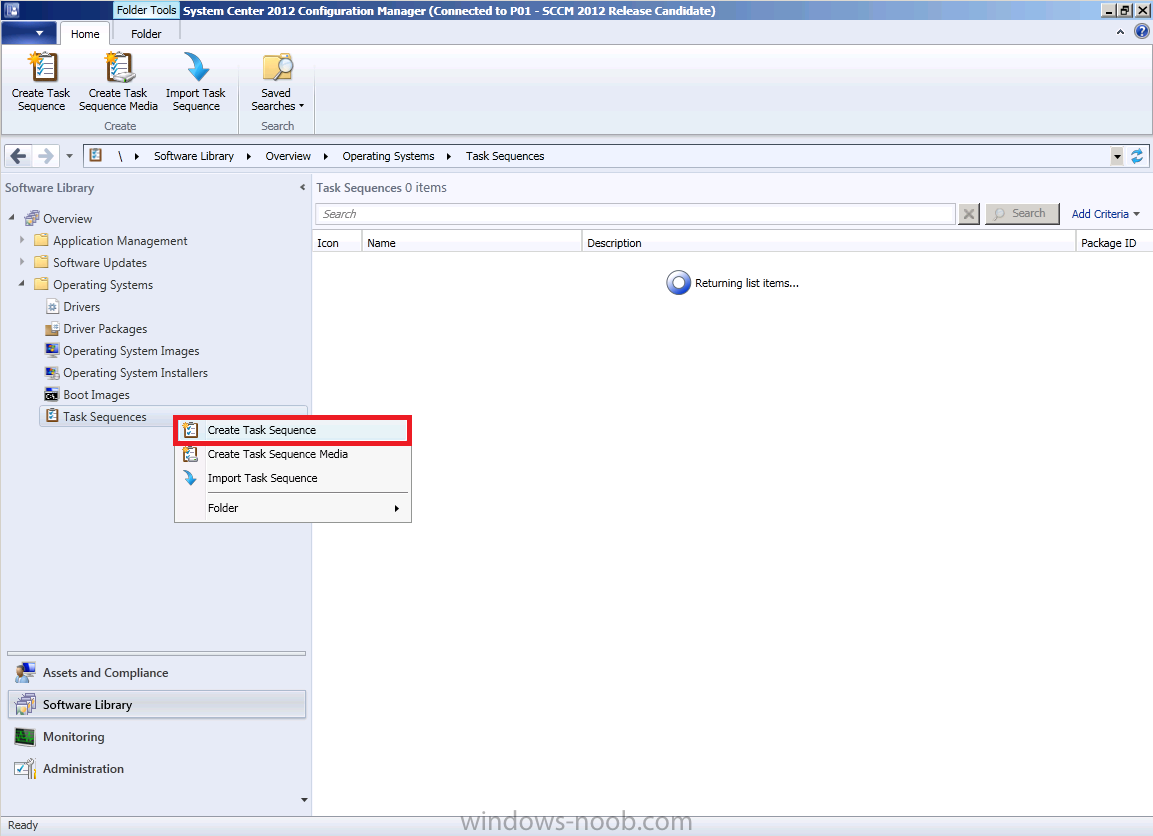
Task: Open the Help question mark icon
Action: pyautogui.click(x=1141, y=32)
